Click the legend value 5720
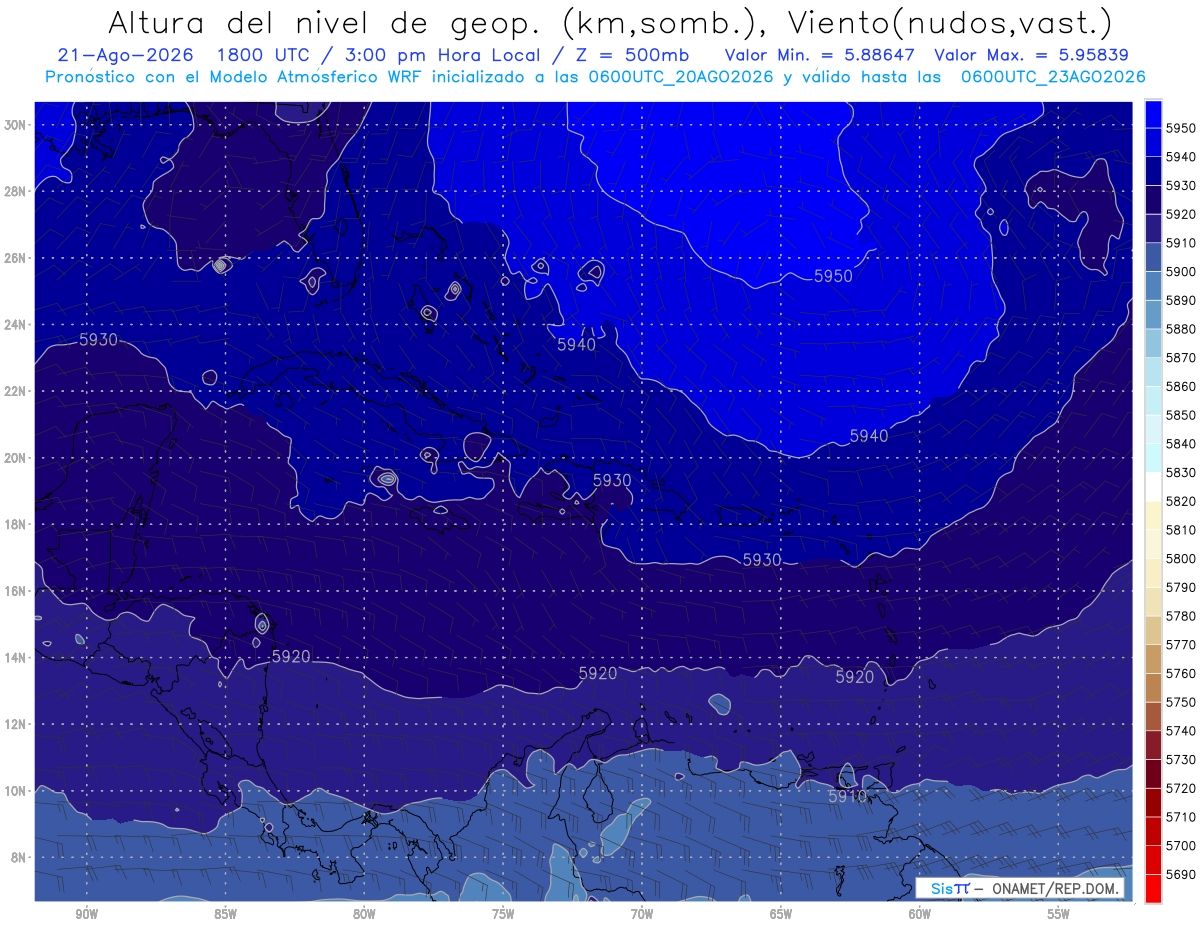This screenshot has height=927, width=1200. tap(1181, 788)
